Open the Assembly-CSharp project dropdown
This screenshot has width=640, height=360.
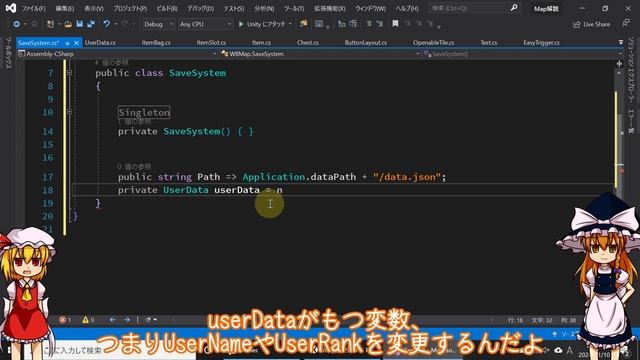[117, 54]
